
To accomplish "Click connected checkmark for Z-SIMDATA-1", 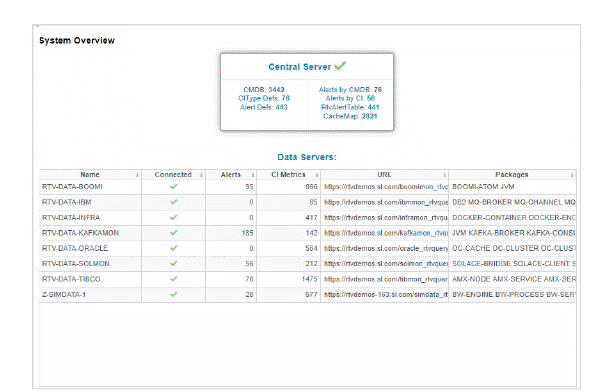I will tap(173, 294).
